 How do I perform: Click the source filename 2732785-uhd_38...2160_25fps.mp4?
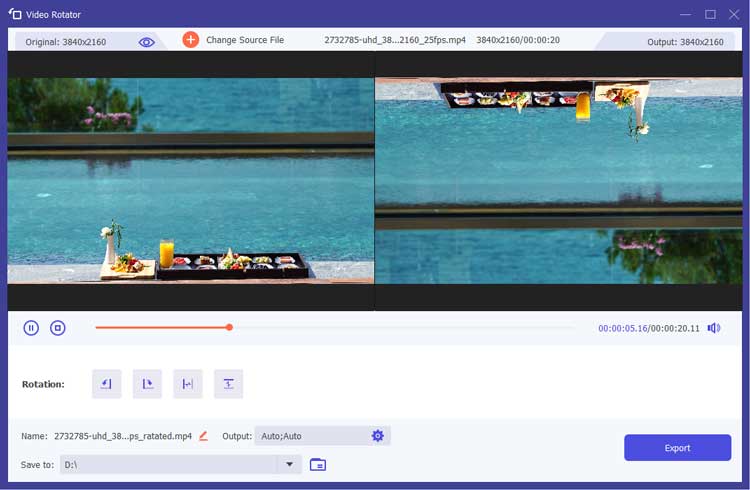[x=395, y=40]
